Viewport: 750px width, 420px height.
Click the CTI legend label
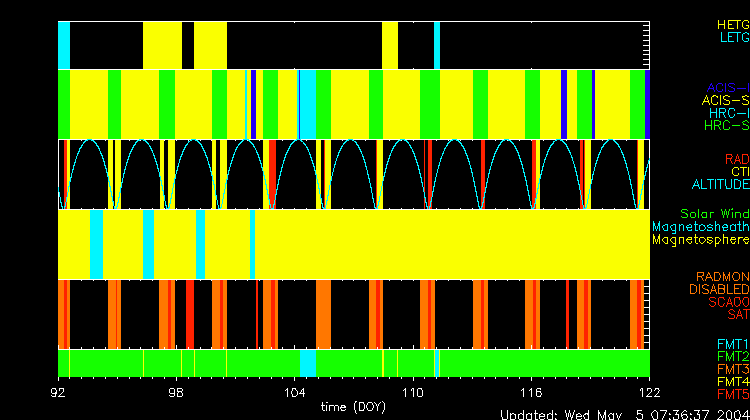739,172
